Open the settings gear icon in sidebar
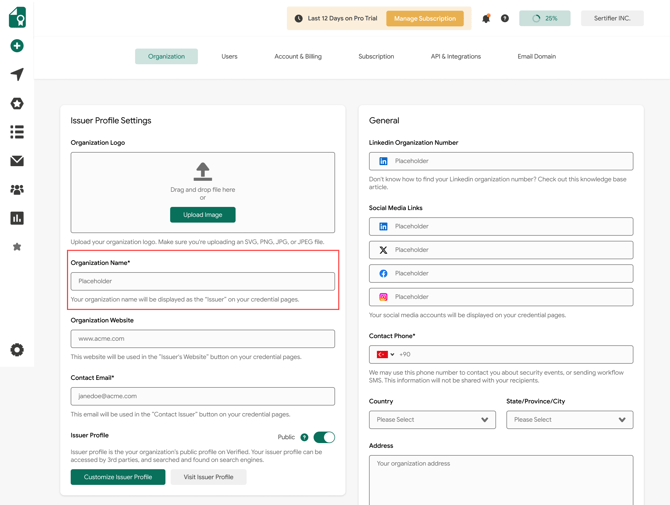 click(17, 350)
